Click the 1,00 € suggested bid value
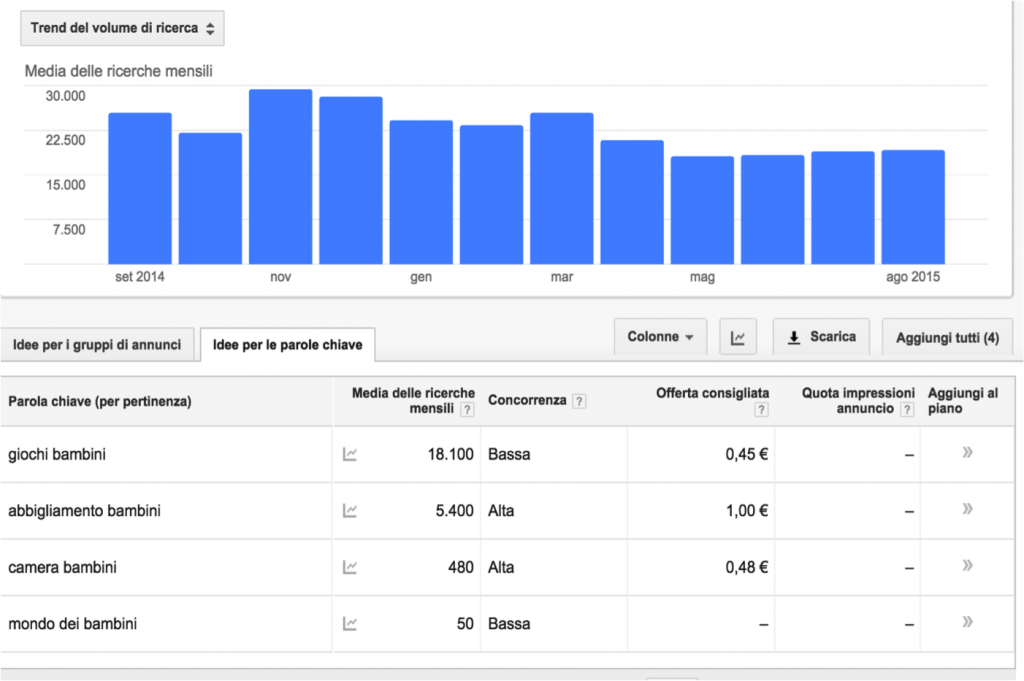This screenshot has width=1024, height=681. tap(747, 511)
